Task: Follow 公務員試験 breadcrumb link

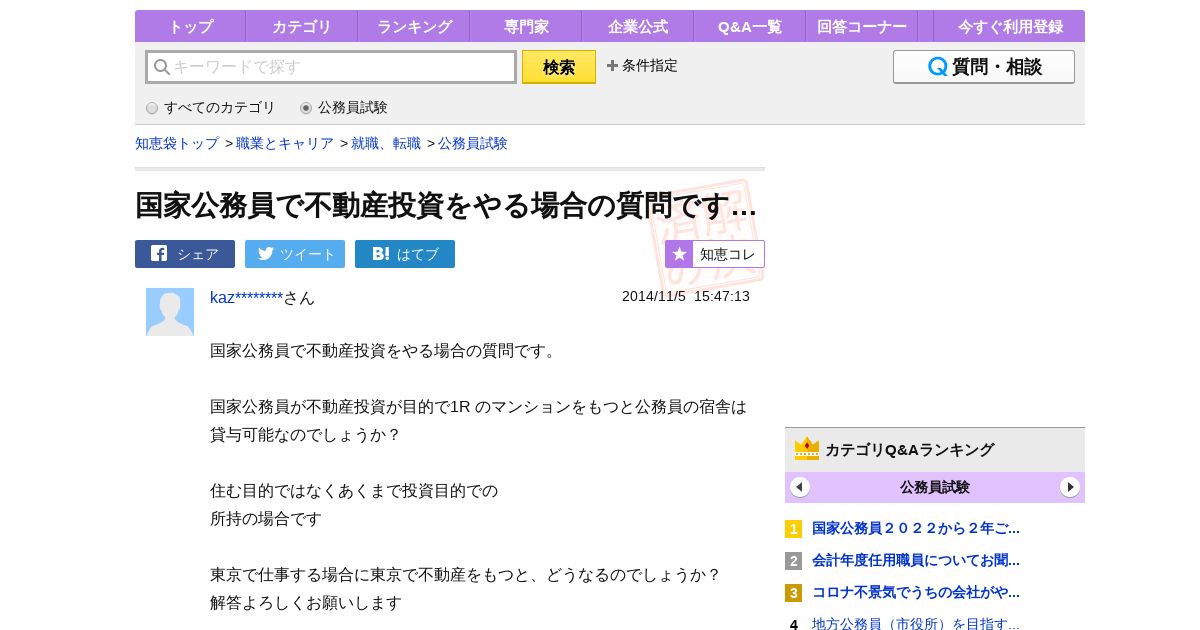Action: point(473,143)
